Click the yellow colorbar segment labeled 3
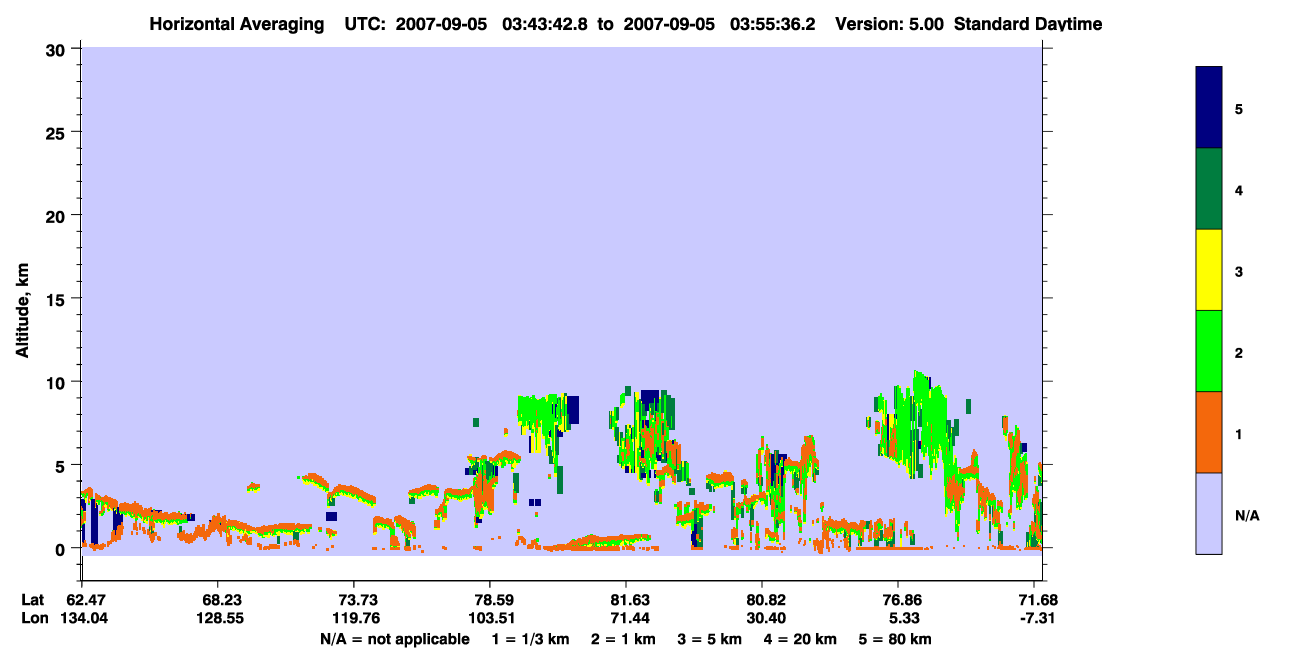The height and width of the screenshot is (667, 1300). tap(1209, 270)
